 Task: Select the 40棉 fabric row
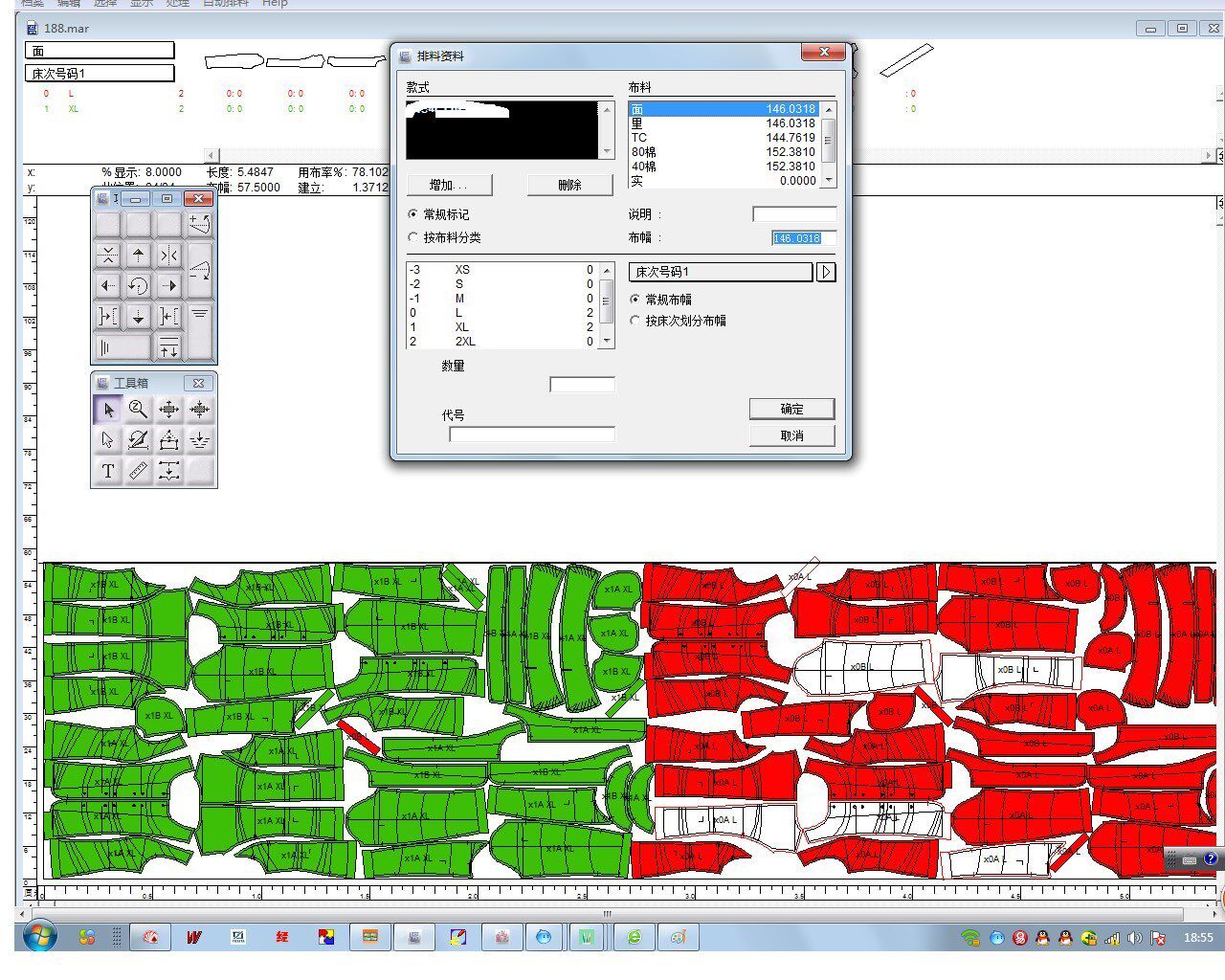click(x=724, y=167)
